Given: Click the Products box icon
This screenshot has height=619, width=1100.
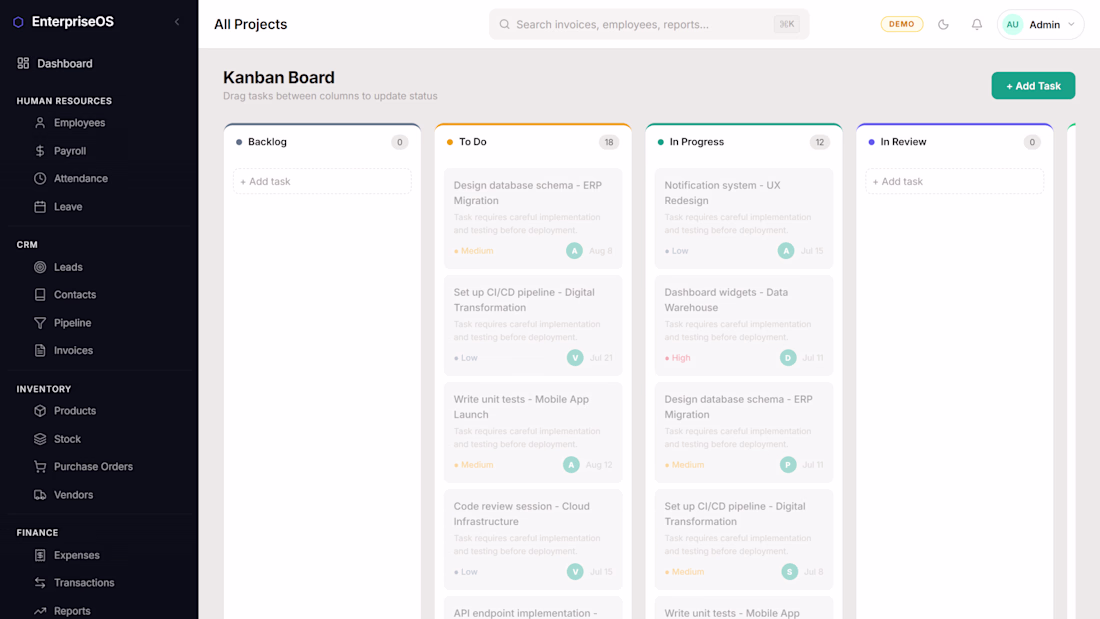Looking at the screenshot, I should [x=40, y=411].
